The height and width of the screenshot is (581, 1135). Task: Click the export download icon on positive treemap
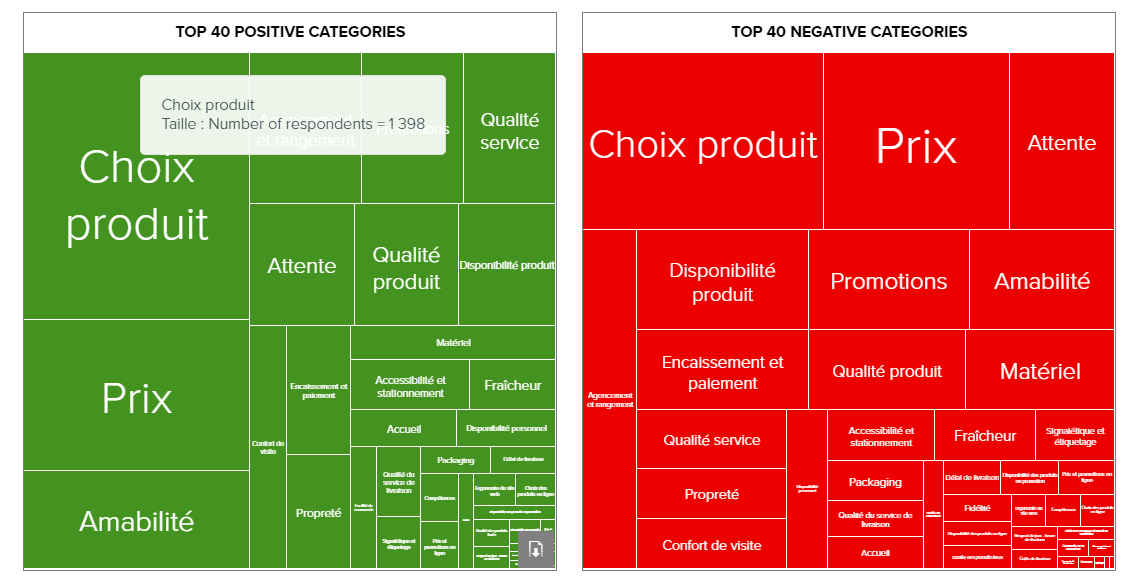[x=535, y=549]
